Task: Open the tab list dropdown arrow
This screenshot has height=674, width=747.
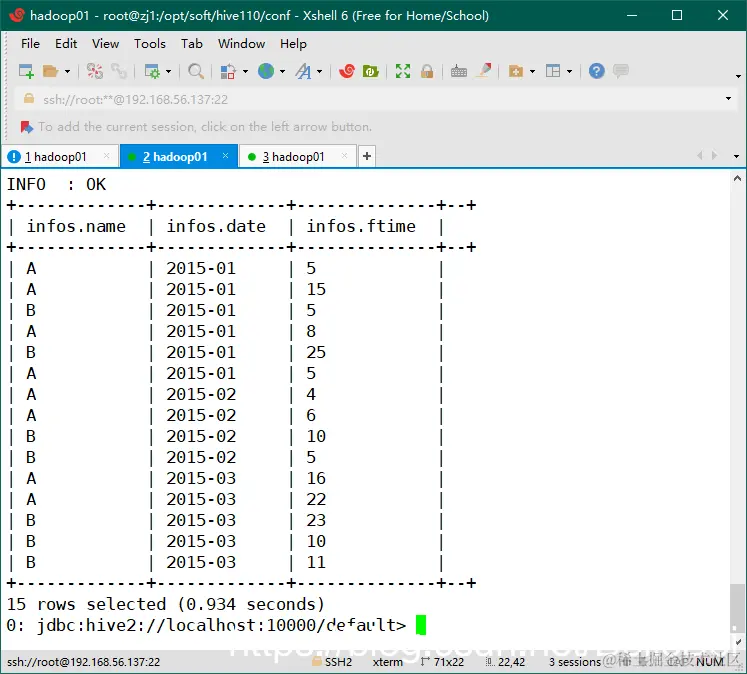Action: 737,156
